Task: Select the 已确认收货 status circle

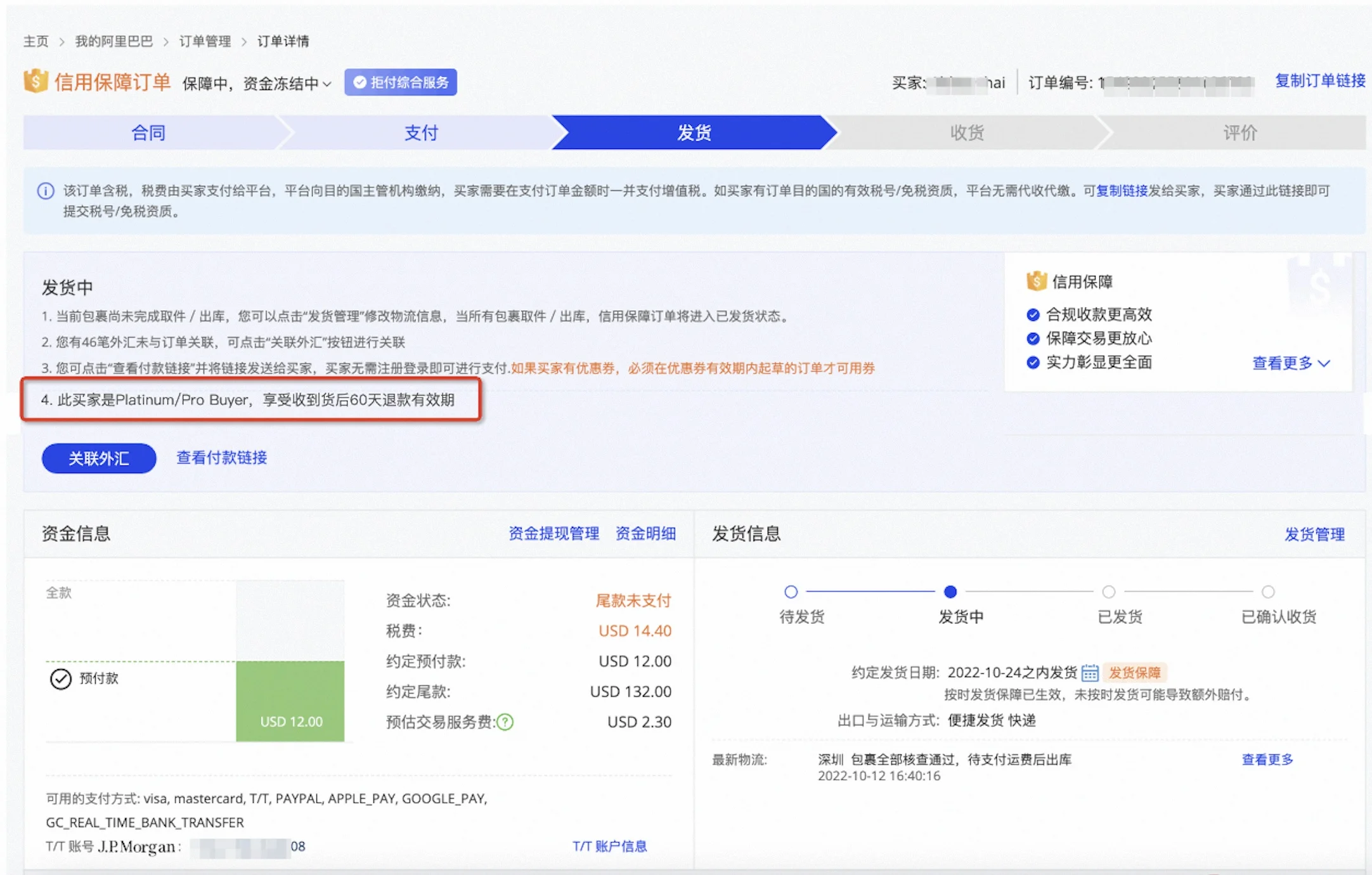Action: pyautogui.click(x=1267, y=592)
